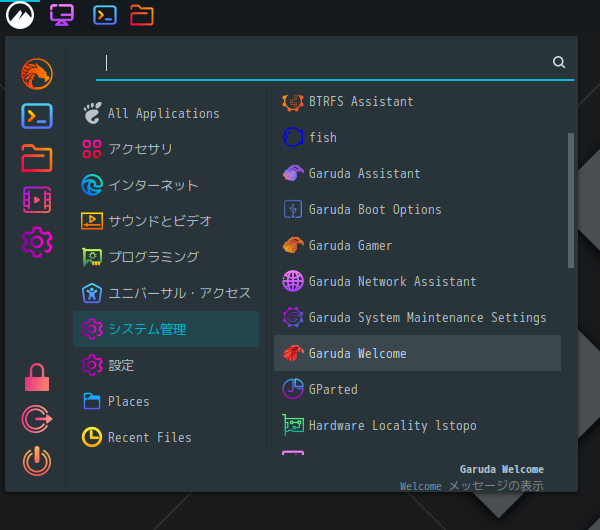Click the application list scrollbar
Image resolution: width=600 pixels, height=530 pixels.
click(571, 201)
